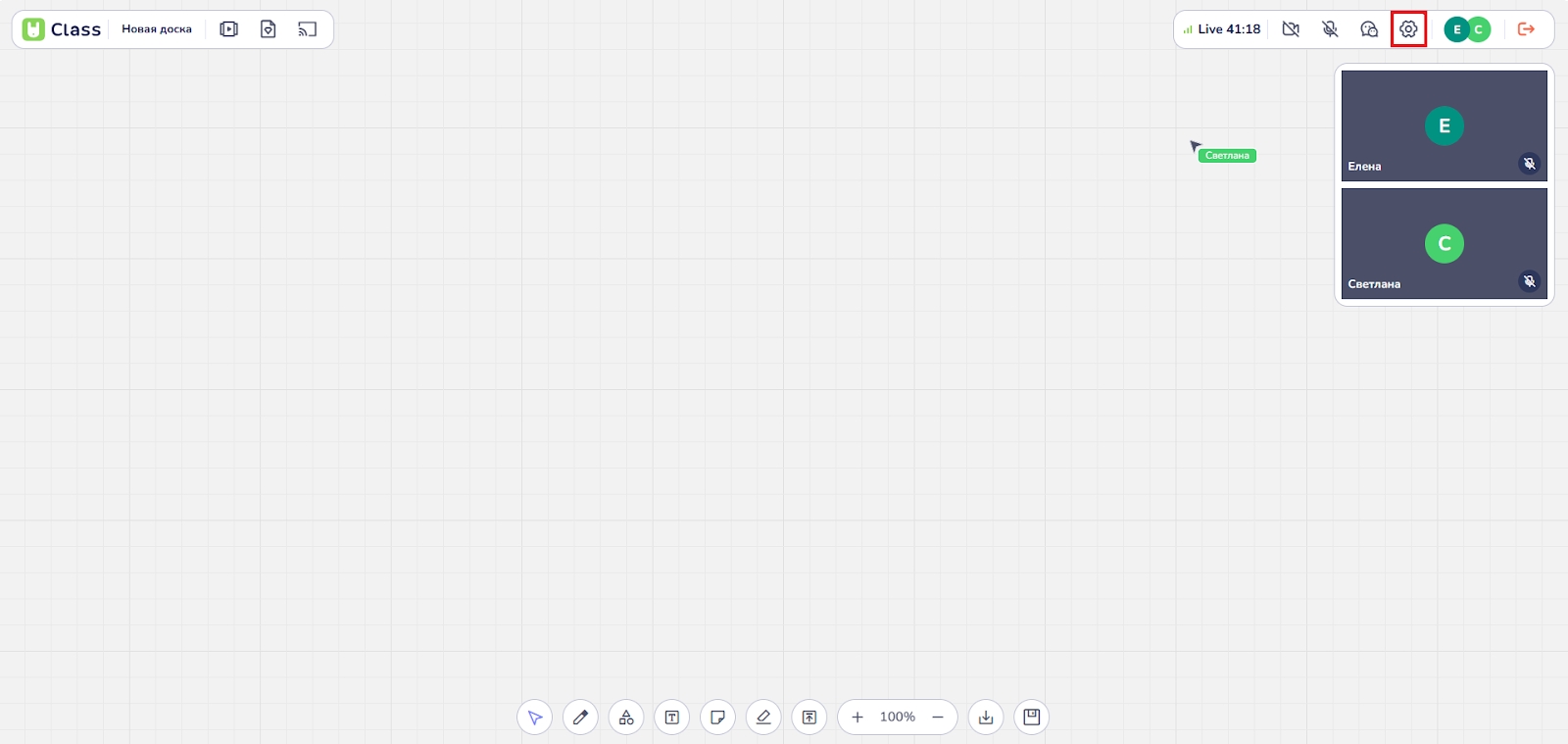The image size is (1568, 744).
Task: Unmute the microphone in top bar
Action: click(x=1330, y=29)
